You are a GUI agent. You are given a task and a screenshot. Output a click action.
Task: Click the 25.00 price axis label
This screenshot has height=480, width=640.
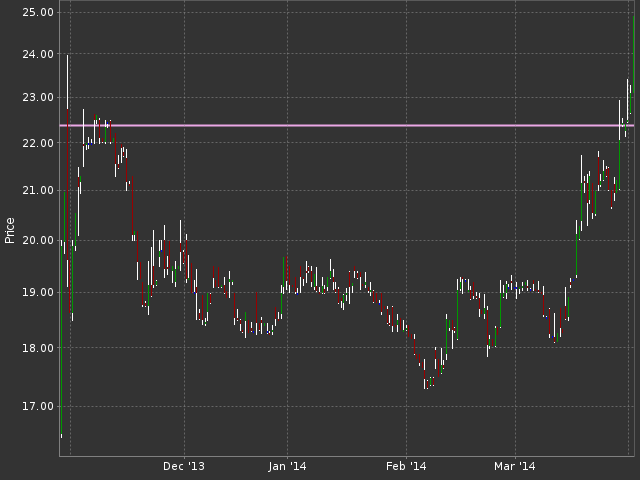tap(38, 13)
